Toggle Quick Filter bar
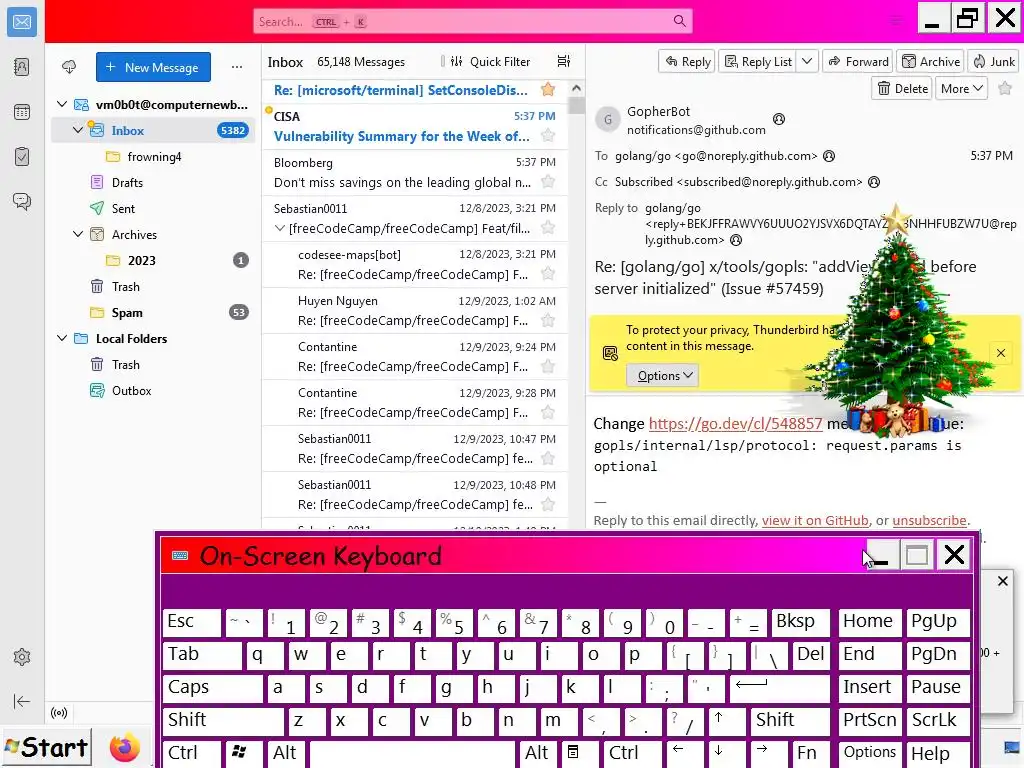This screenshot has height=768, width=1024. (492, 61)
